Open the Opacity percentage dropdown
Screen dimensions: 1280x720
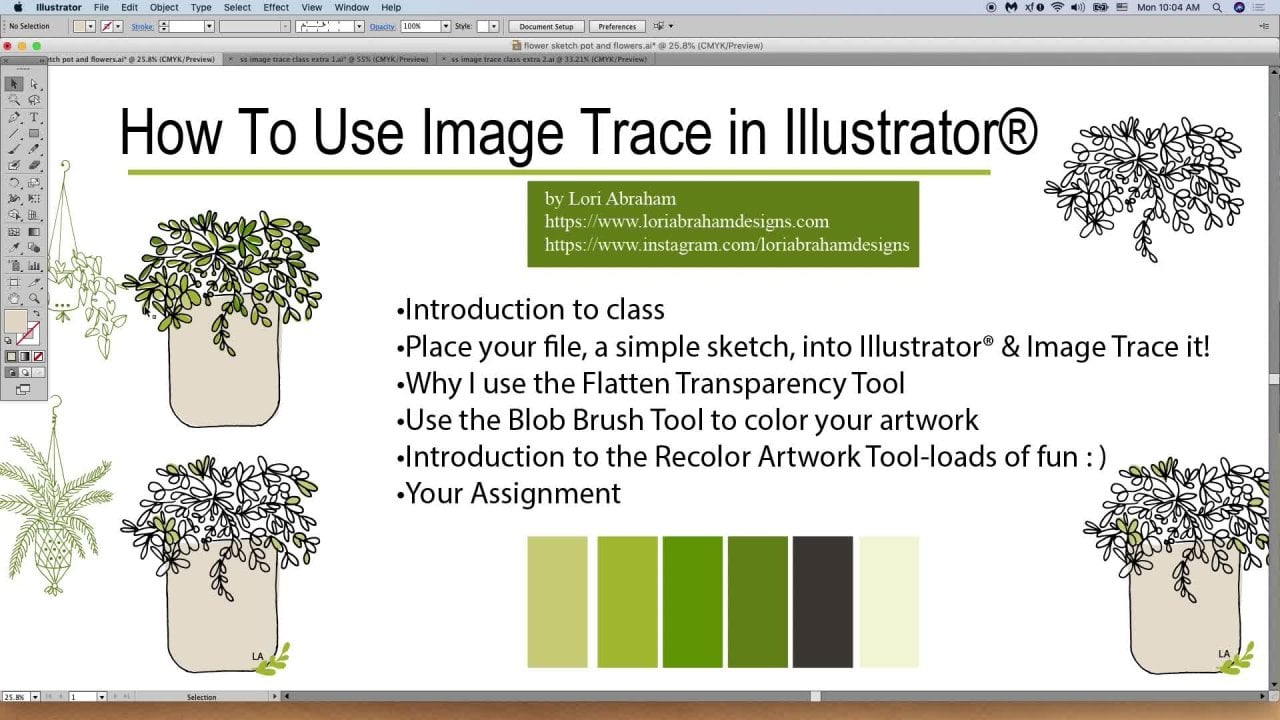point(445,26)
